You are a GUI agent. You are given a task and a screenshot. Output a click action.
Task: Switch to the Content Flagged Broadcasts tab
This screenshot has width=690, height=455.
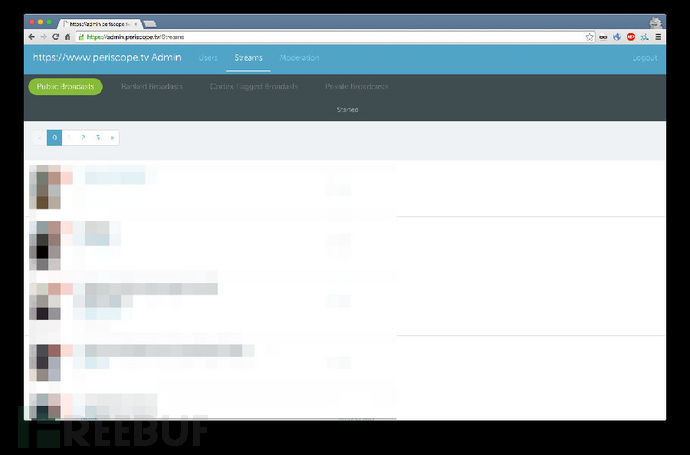[254, 86]
